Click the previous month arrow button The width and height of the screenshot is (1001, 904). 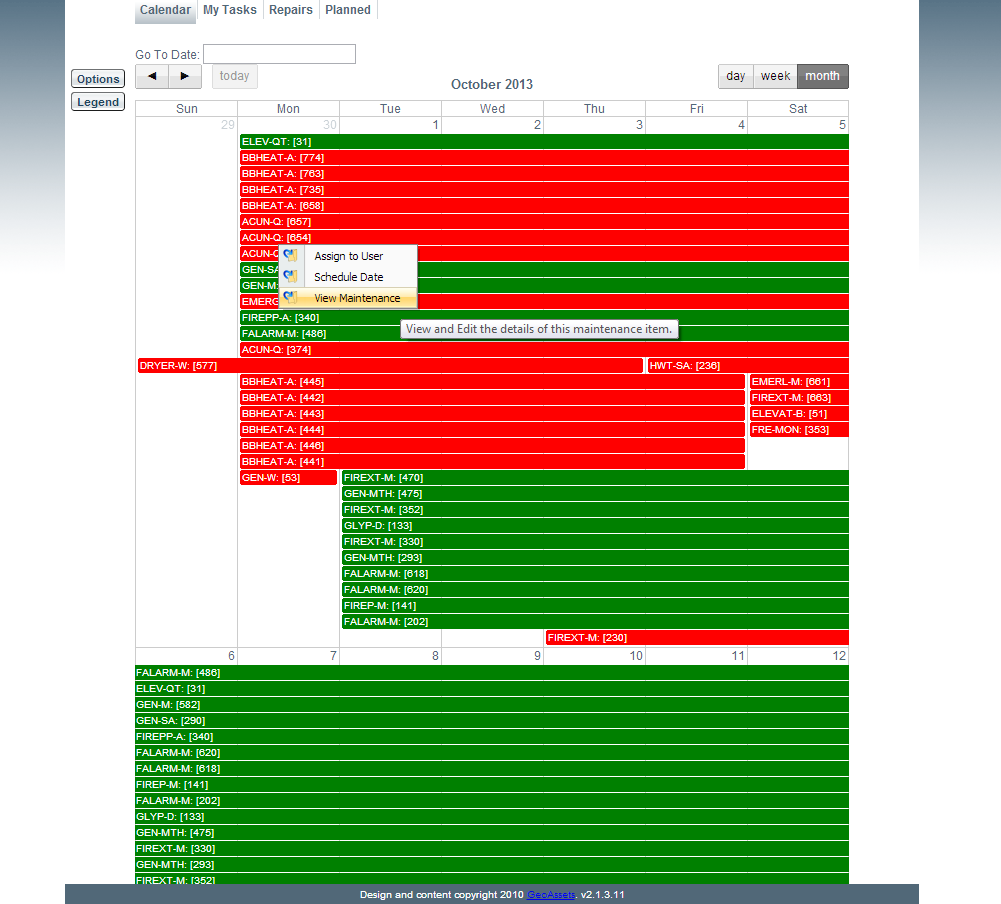coord(152,76)
